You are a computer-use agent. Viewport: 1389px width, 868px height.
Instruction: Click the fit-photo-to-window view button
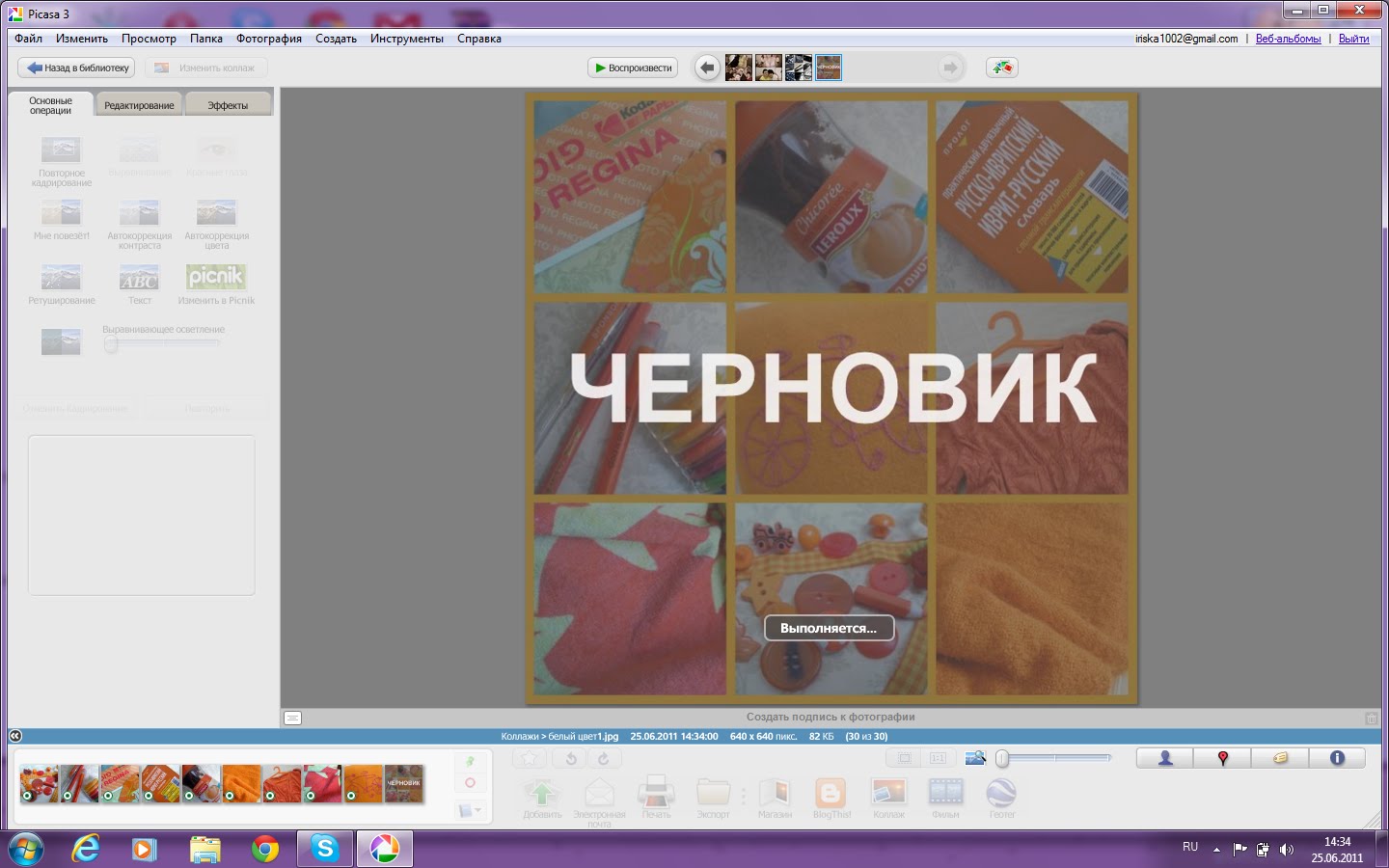904,759
